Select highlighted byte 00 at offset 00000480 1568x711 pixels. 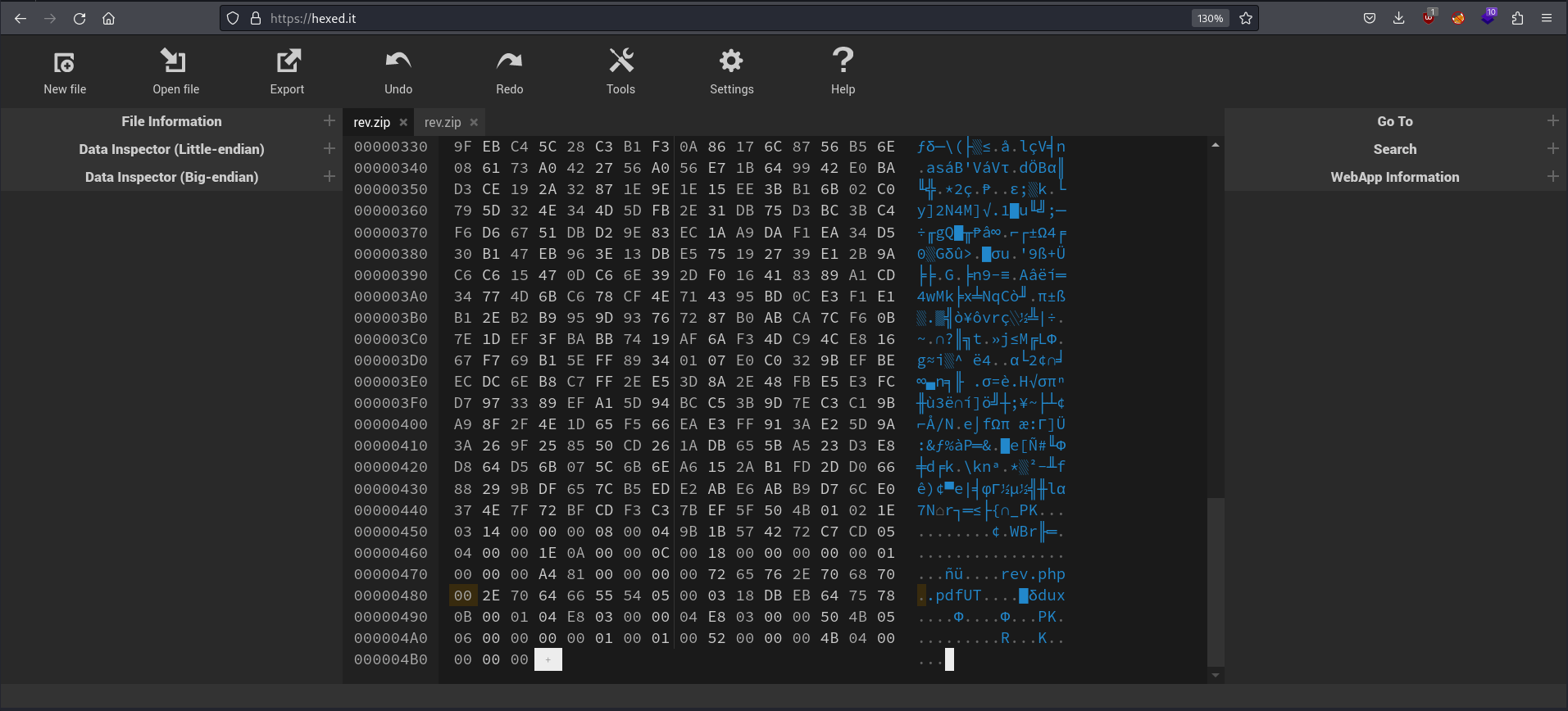(463, 596)
